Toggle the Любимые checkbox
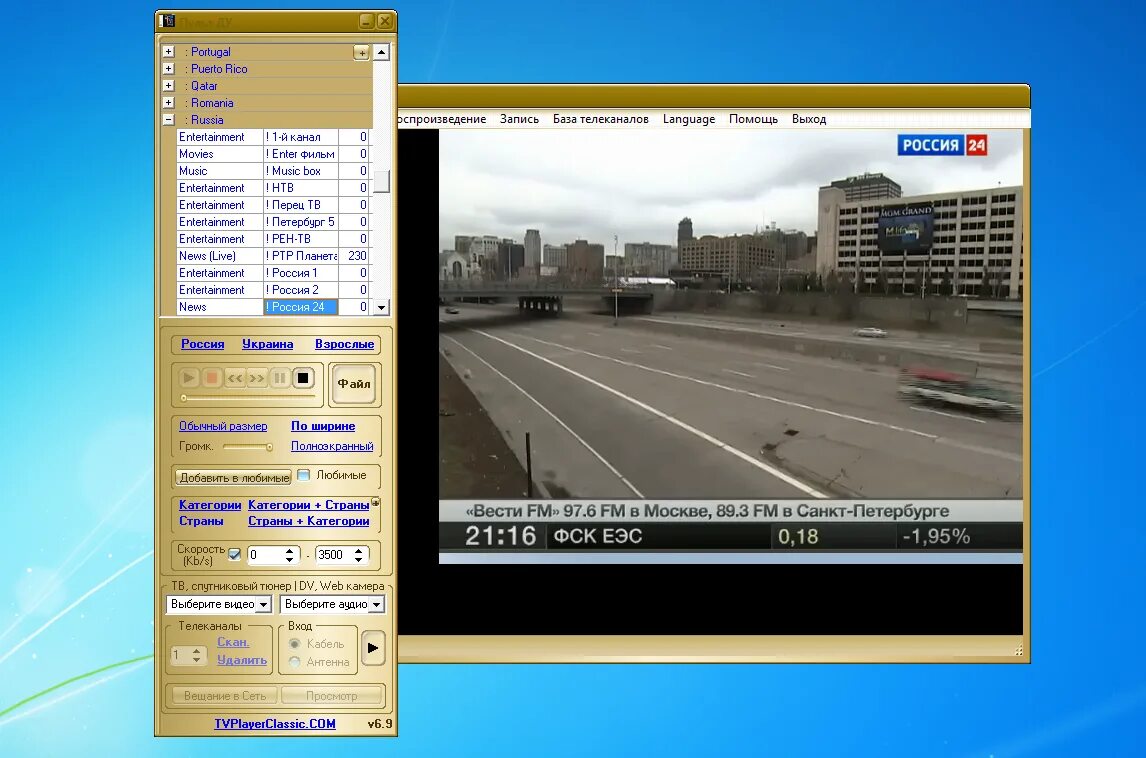The width and height of the screenshot is (1146, 758). 304,475
